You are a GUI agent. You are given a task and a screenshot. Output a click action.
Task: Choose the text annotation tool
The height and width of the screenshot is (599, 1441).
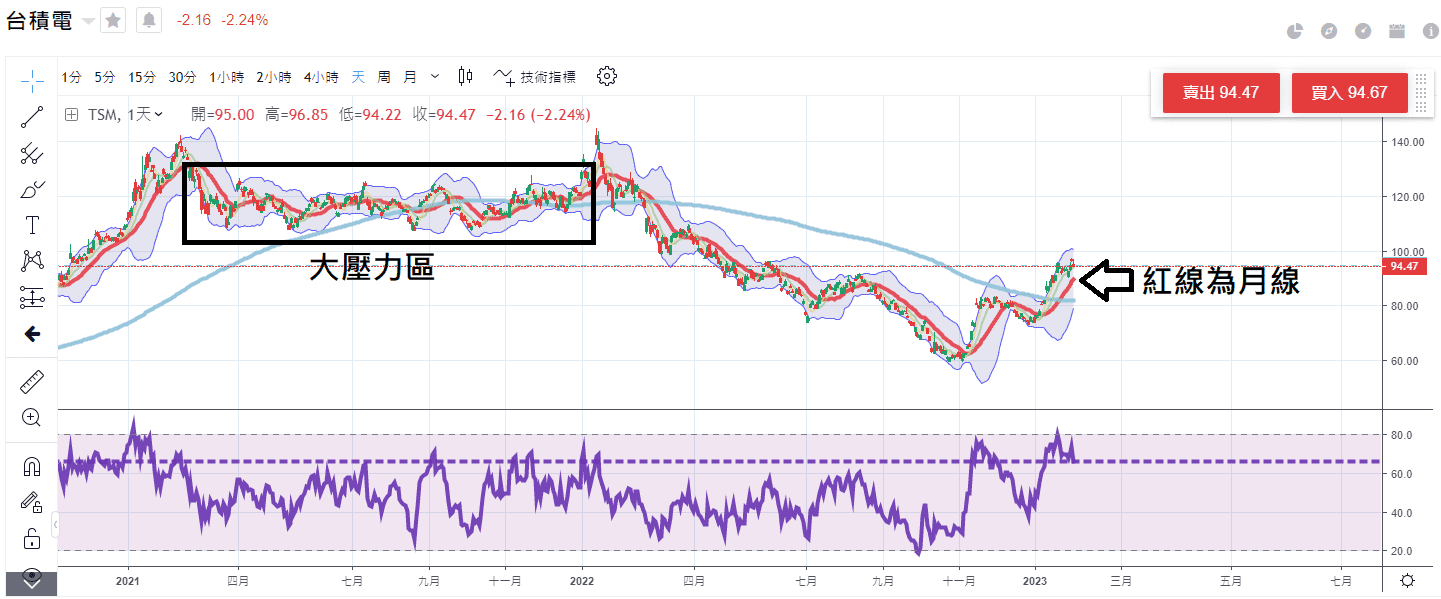point(32,225)
